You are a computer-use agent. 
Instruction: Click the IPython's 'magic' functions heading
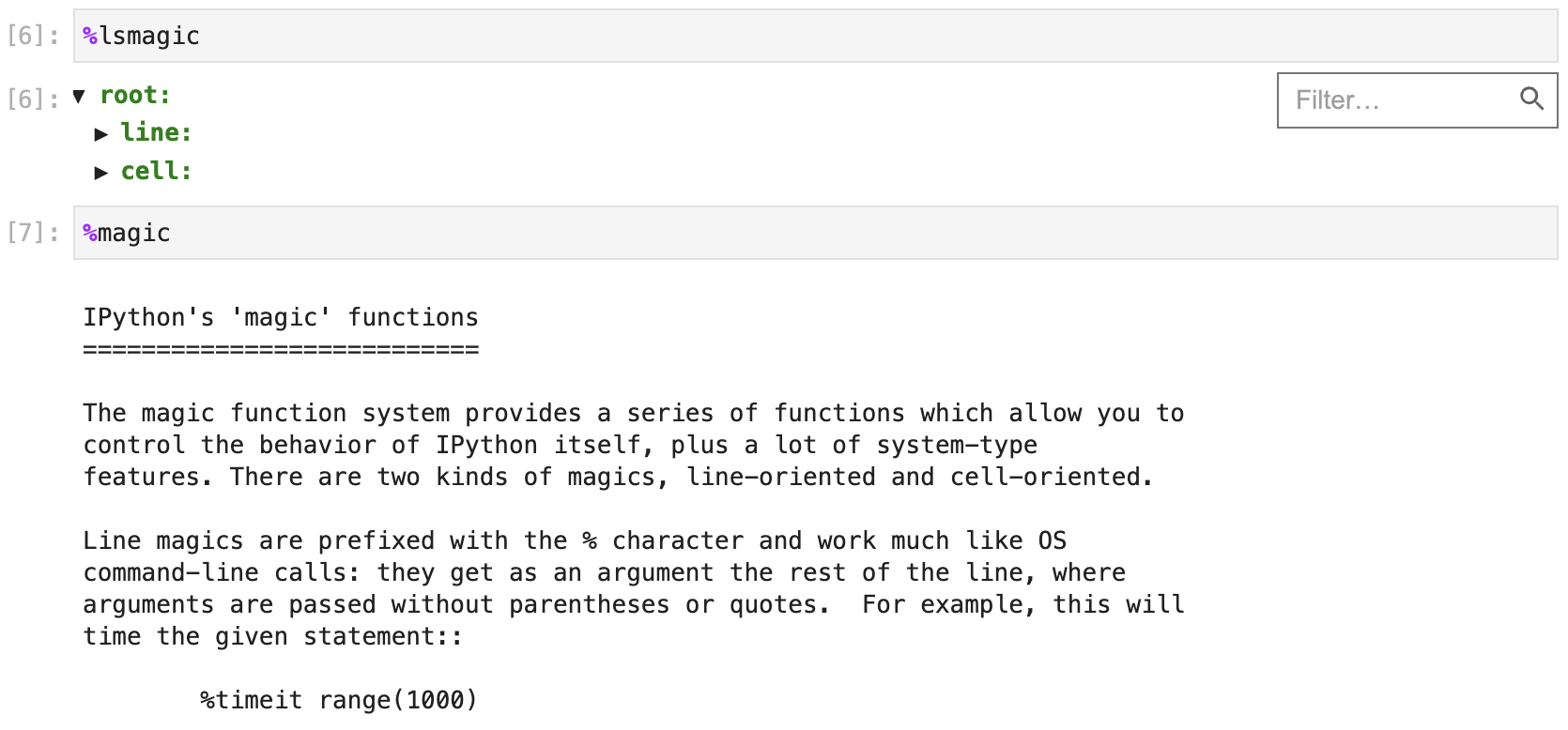point(281,317)
